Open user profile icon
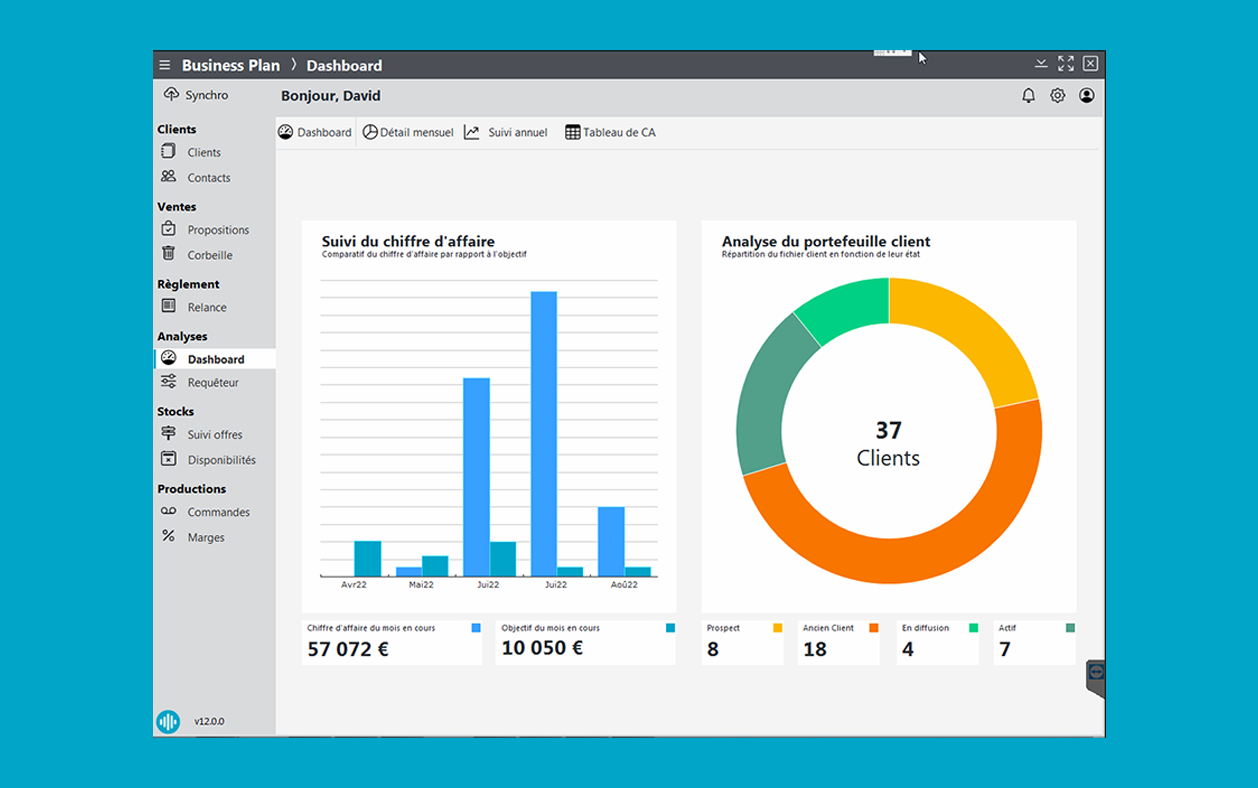Screen dimensions: 1258x788 coord(1087,96)
